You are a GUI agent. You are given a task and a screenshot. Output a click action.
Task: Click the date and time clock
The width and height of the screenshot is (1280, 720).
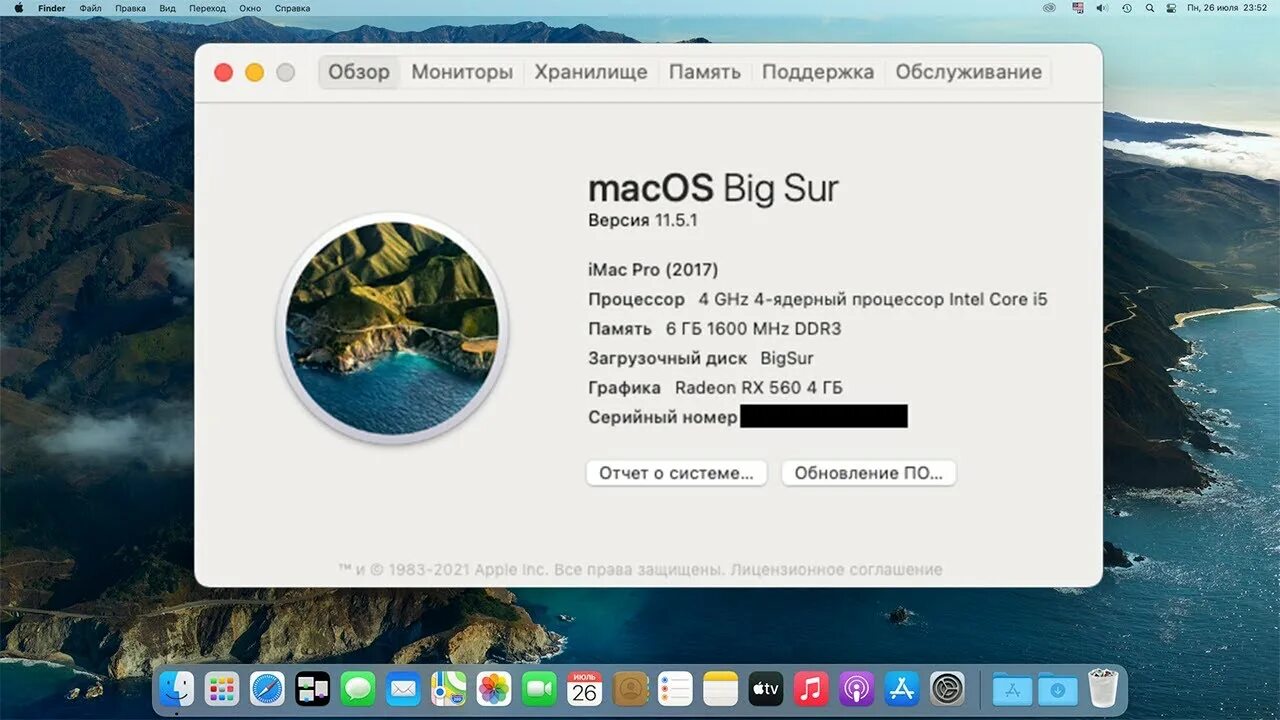coord(1227,8)
